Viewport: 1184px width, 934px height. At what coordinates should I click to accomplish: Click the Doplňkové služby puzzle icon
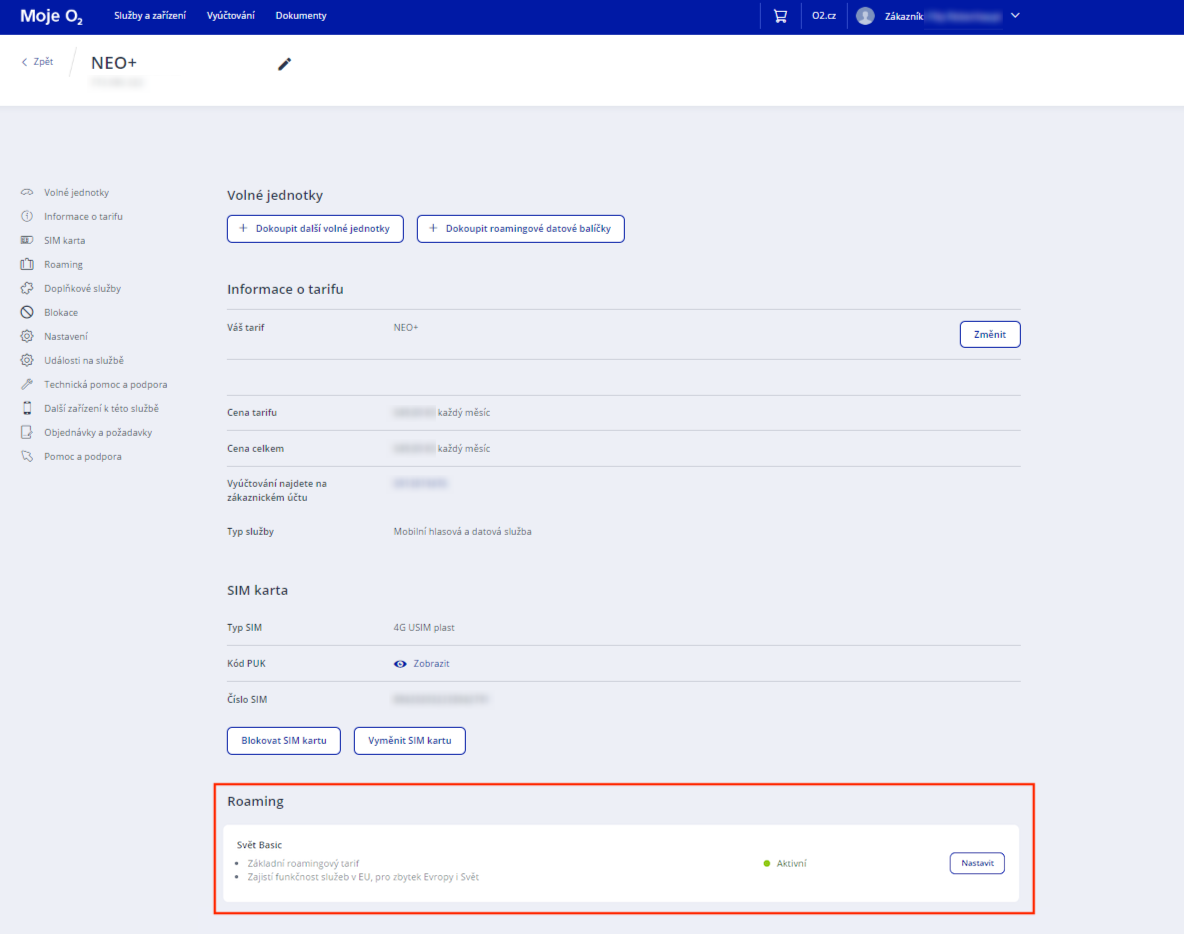(x=27, y=289)
